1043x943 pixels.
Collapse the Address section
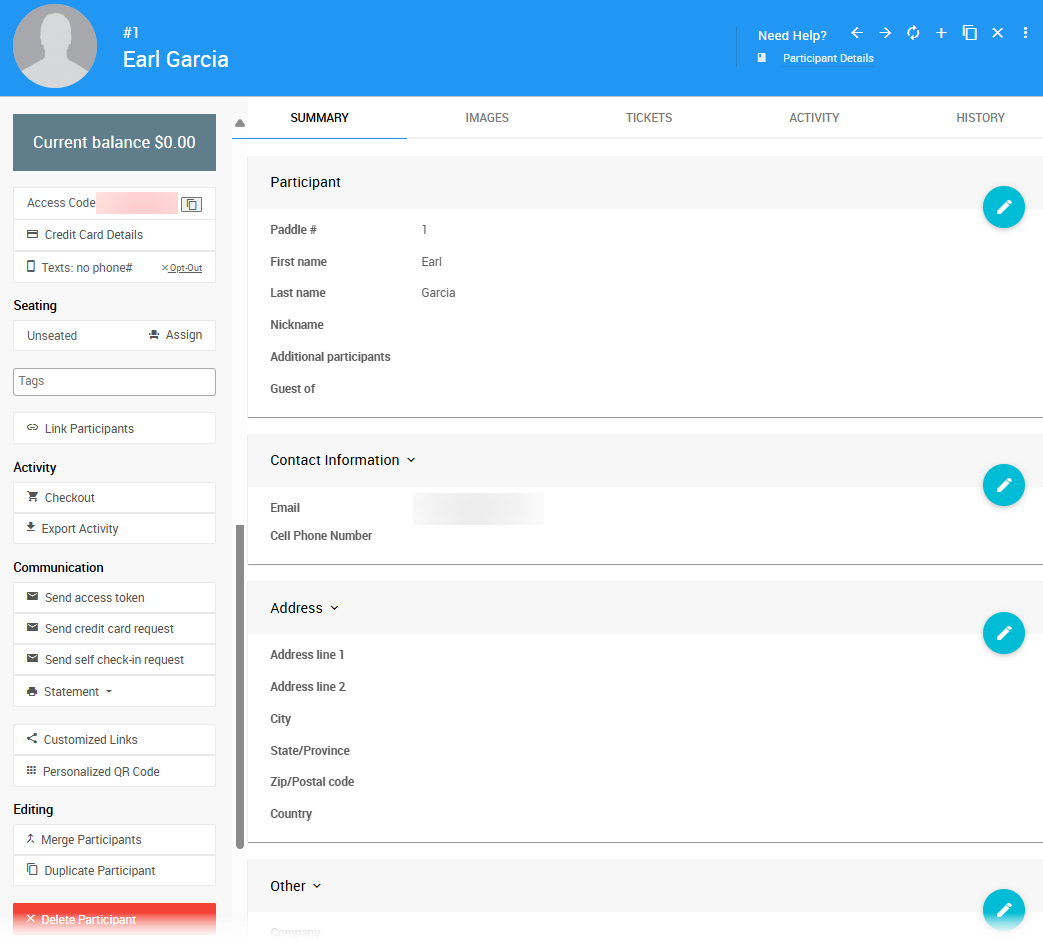334,608
